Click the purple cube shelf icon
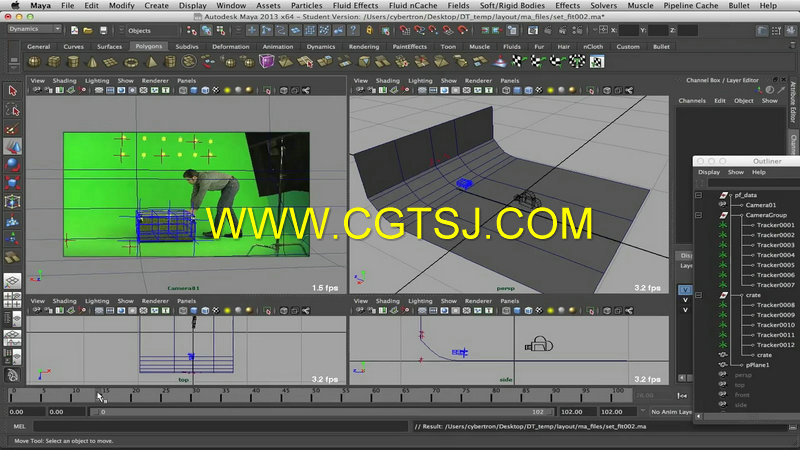 click(x=266, y=62)
